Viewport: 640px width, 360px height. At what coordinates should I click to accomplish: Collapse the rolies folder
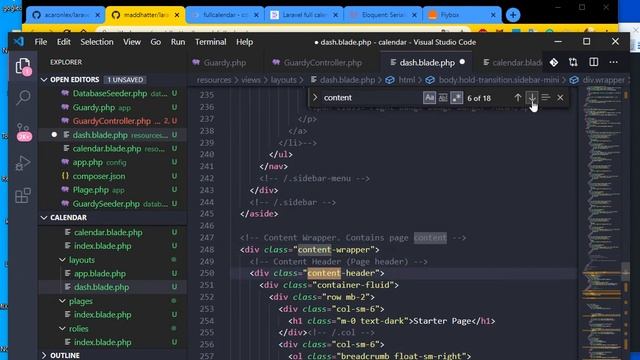coord(62,329)
